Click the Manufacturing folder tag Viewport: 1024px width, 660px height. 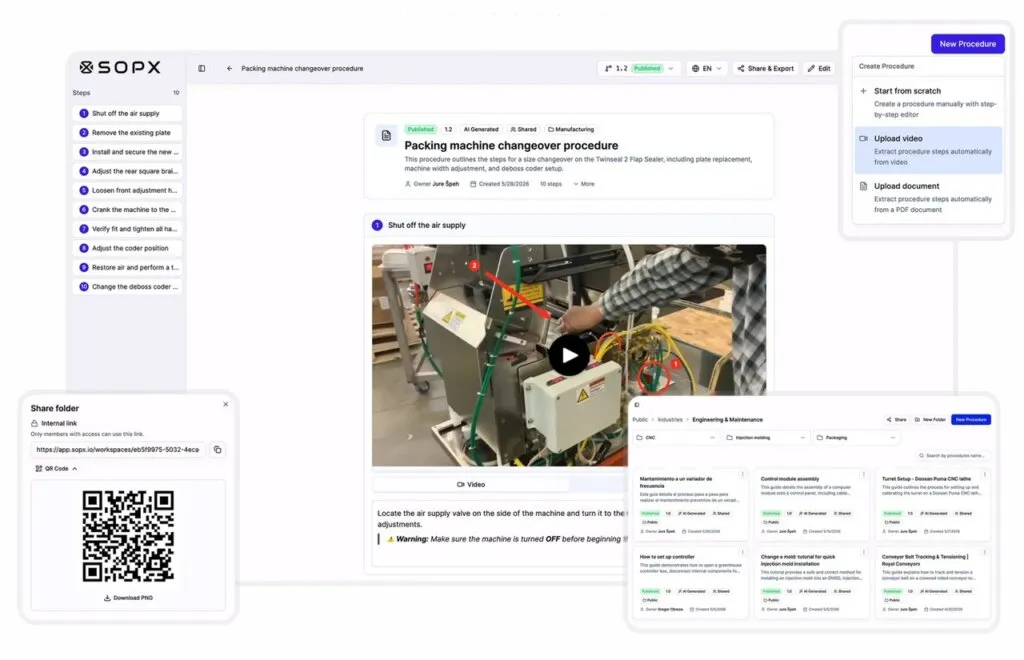click(571, 129)
